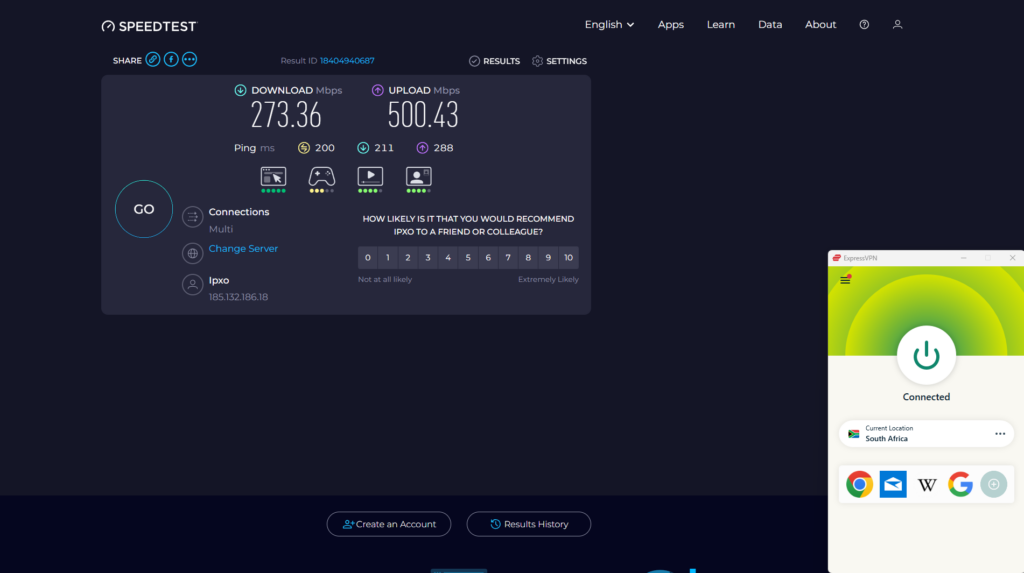Open Results view
Viewport: 1024px width, 573px height.
coord(494,61)
